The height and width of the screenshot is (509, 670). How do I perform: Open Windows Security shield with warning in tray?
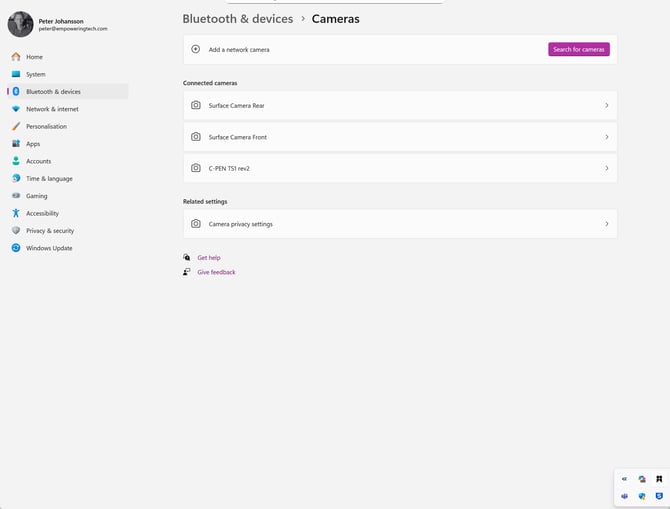click(642, 496)
